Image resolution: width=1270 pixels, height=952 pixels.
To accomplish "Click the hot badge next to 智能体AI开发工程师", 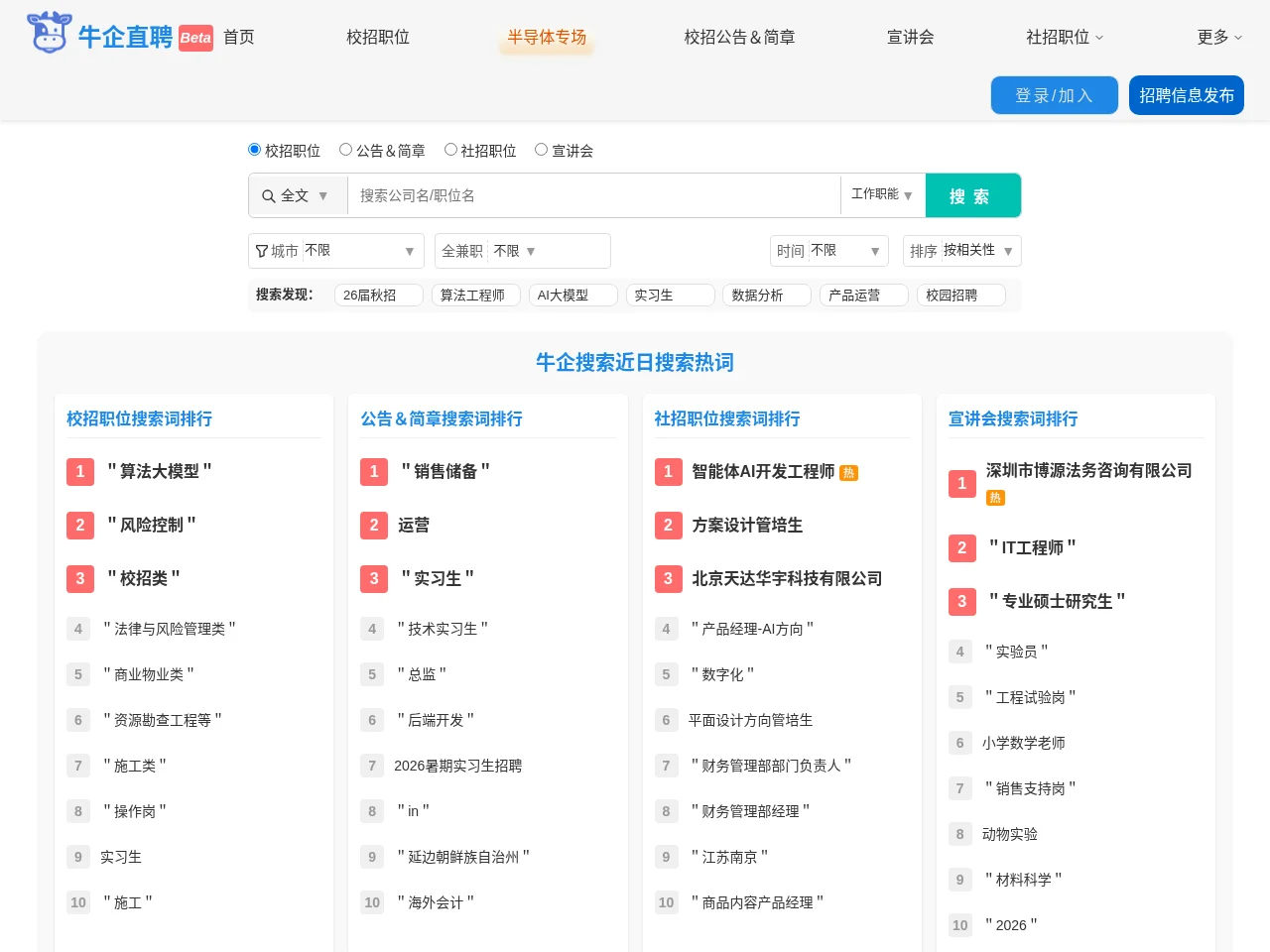I will tap(848, 473).
